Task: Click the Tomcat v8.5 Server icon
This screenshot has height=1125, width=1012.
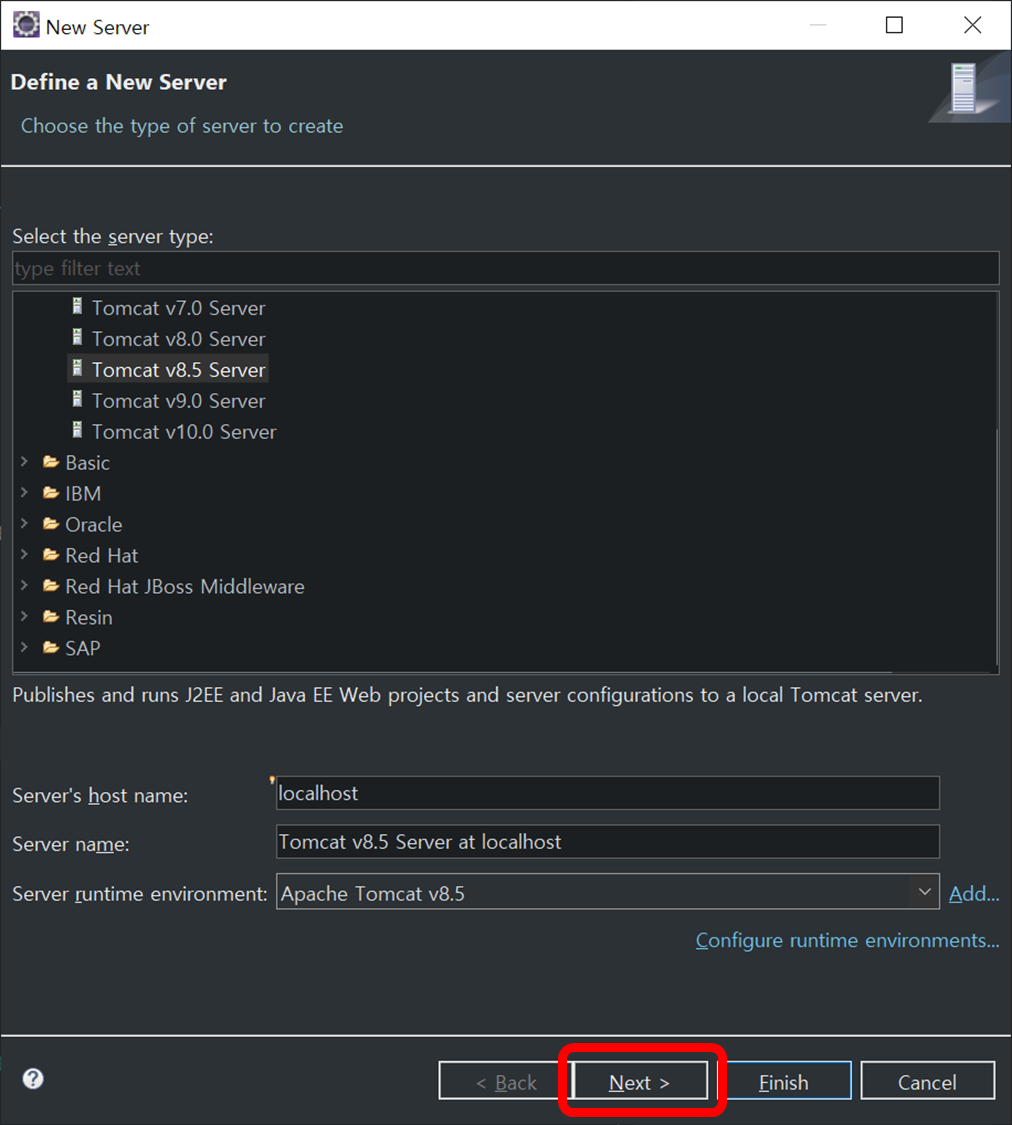Action: click(77, 368)
